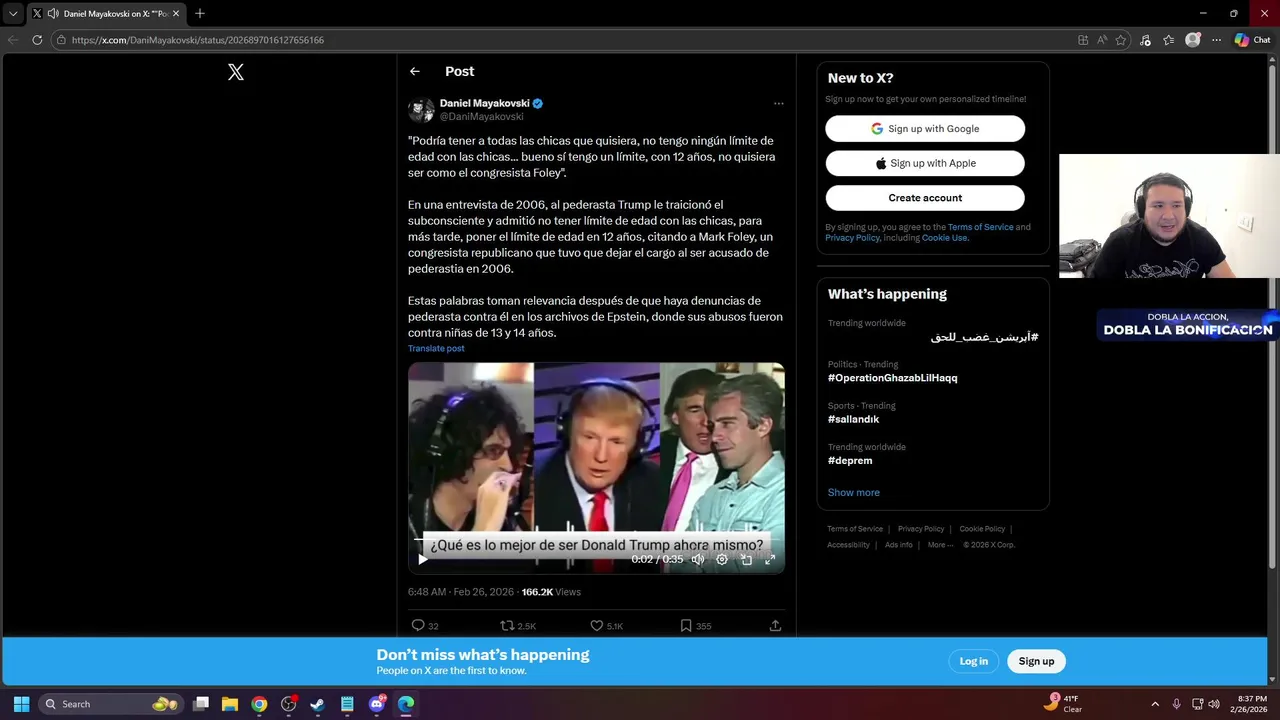Click Daniel Mayakovski's profile avatar
This screenshot has height=720, width=1280.
(x=421, y=110)
